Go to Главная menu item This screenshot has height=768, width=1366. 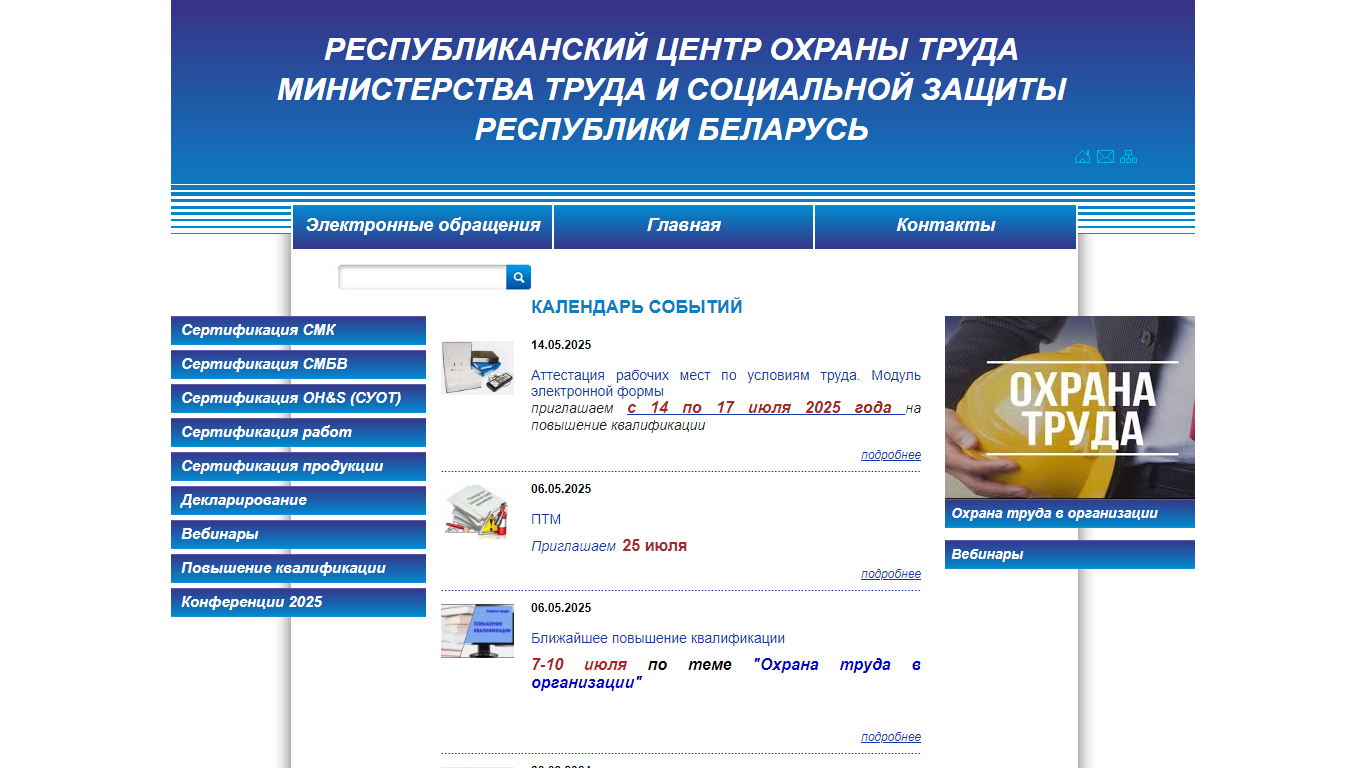[x=684, y=226]
